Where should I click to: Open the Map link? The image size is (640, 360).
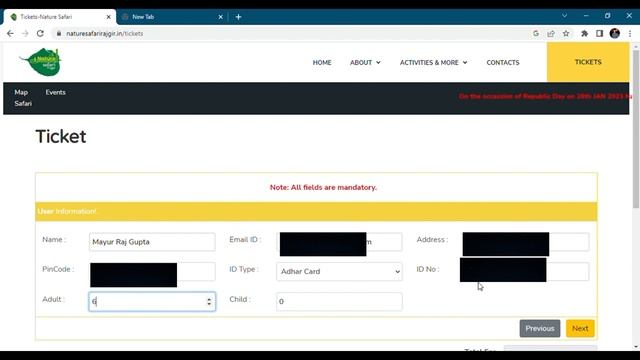pos(21,92)
